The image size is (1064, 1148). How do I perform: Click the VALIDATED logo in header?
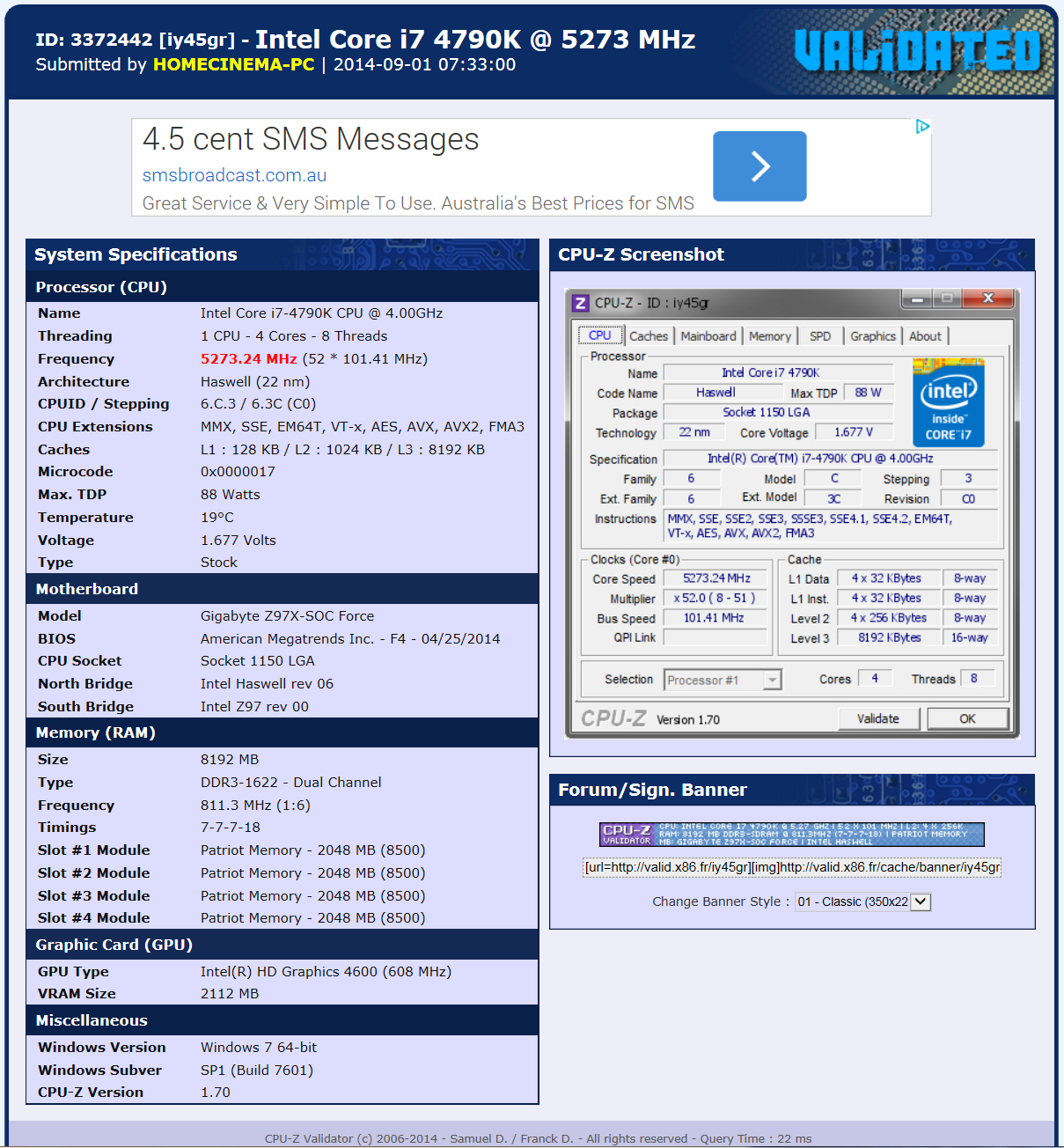[x=917, y=50]
